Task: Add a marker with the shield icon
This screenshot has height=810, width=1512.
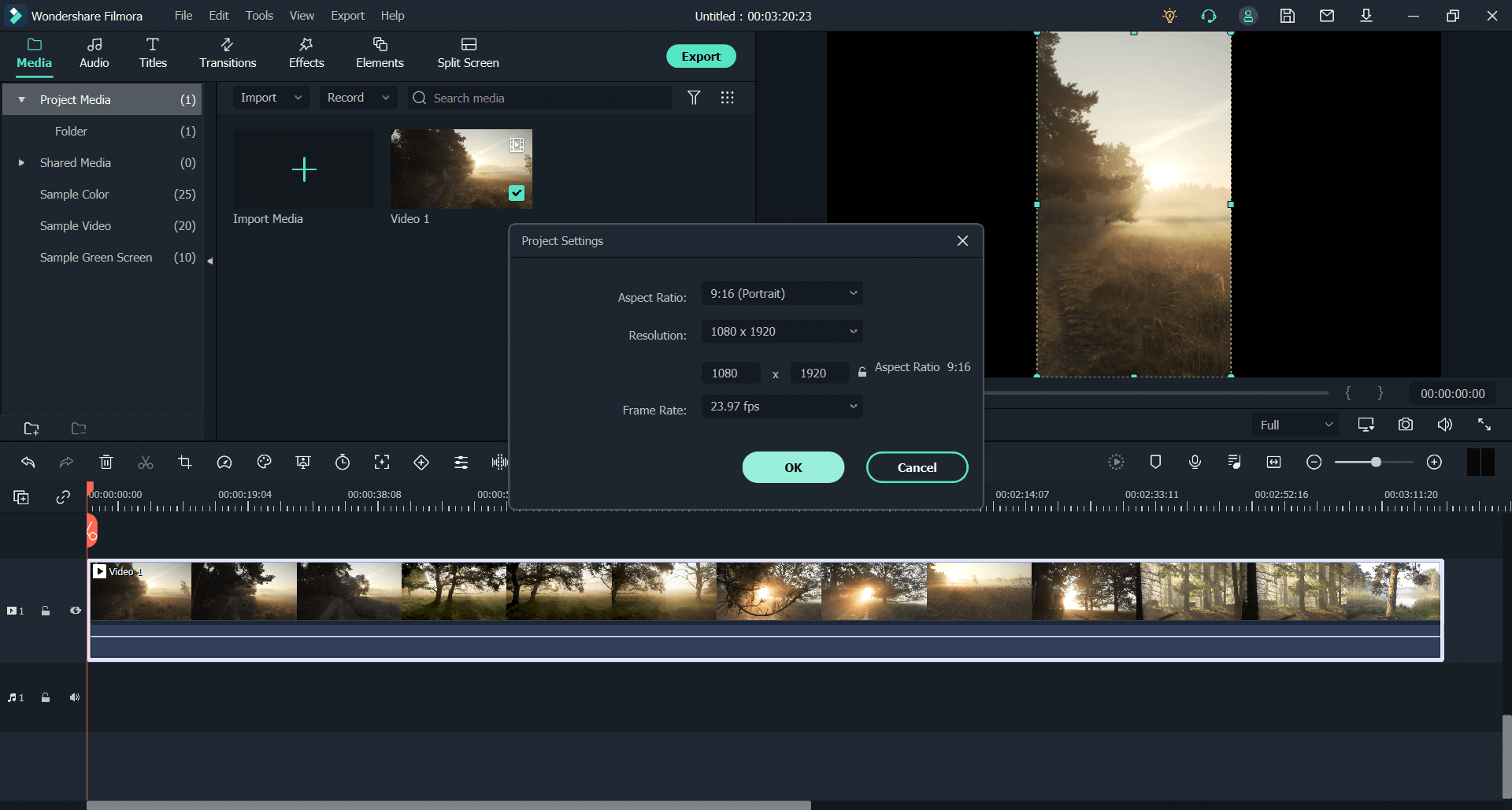Action: click(x=1155, y=462)
